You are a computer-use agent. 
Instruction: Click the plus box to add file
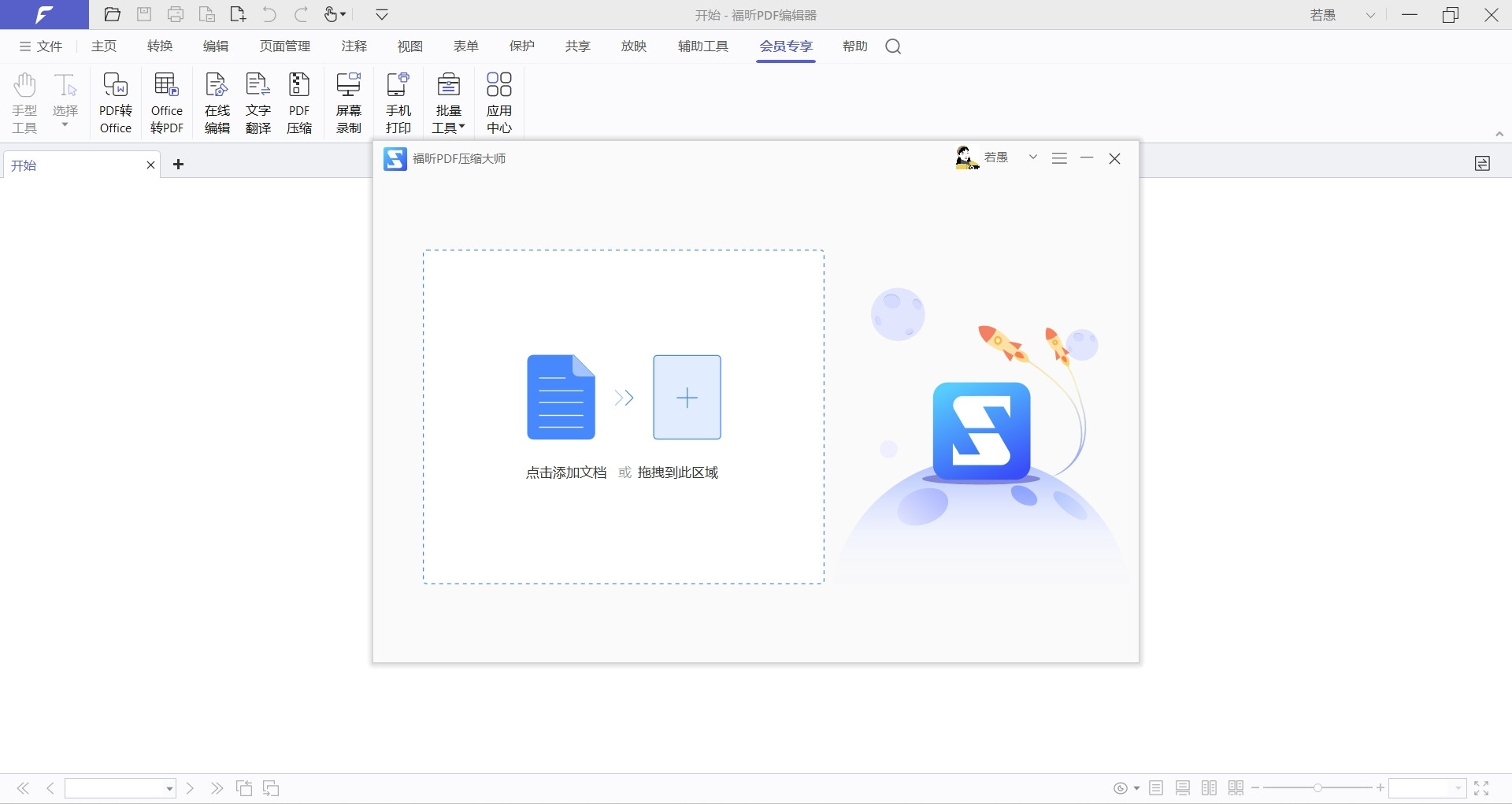click(x=687, y=398)
